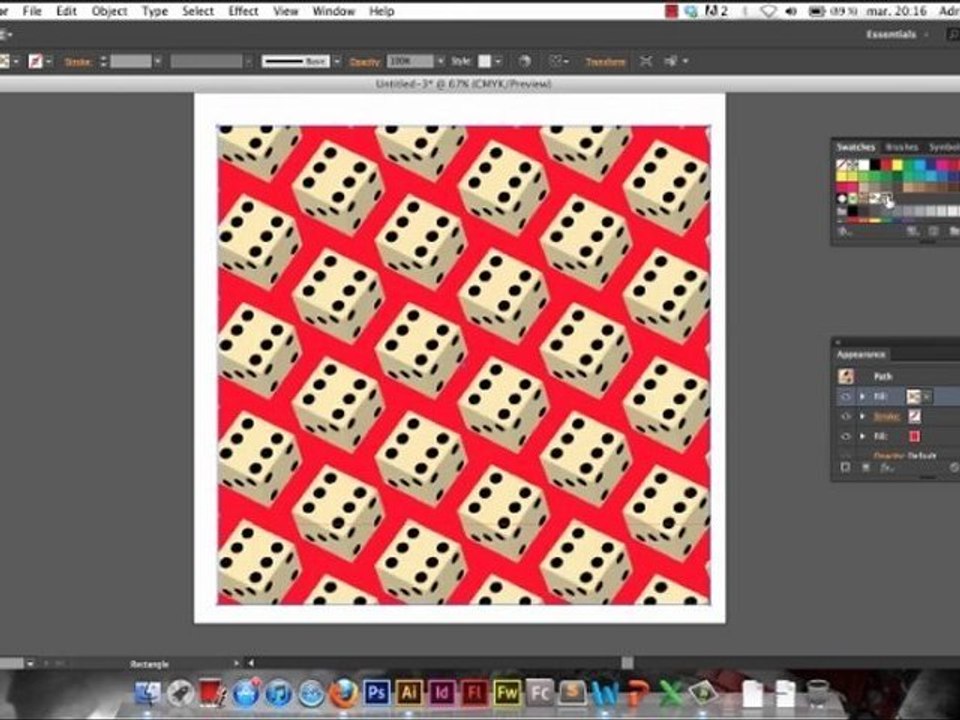Open Finder from the Dock
Viewport: 960px width, 720px height.
147,693
